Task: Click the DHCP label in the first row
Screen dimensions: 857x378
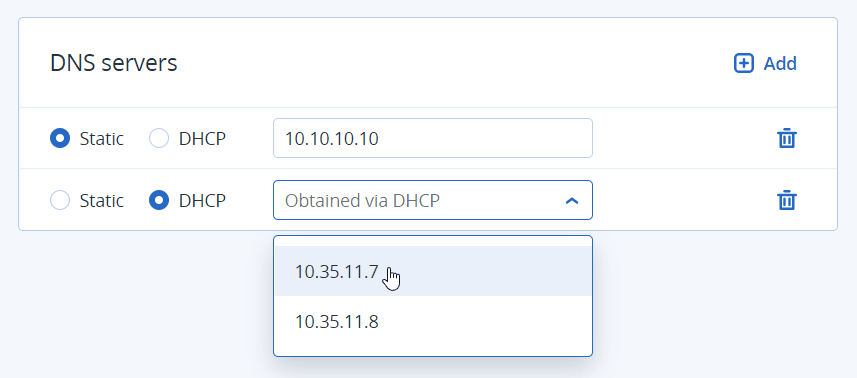Action: [202, 139]
